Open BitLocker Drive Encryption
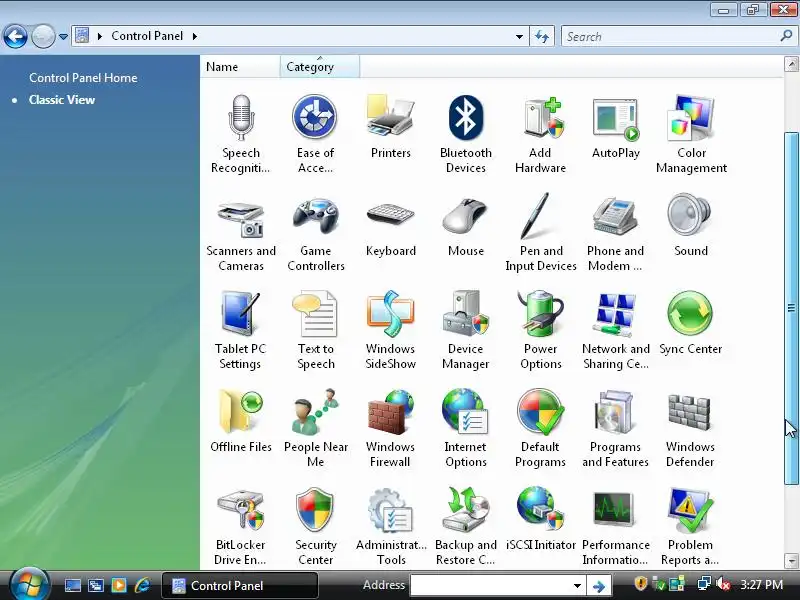 coord(240,527)
